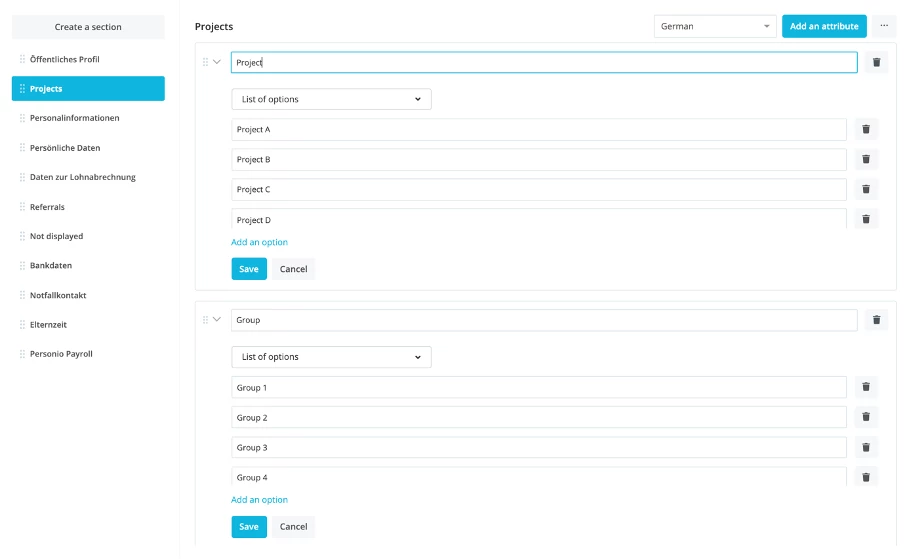908x560 pixels.
Task: Click Add an attribute button
Action: pyautogui.click(x=824, y=26)
